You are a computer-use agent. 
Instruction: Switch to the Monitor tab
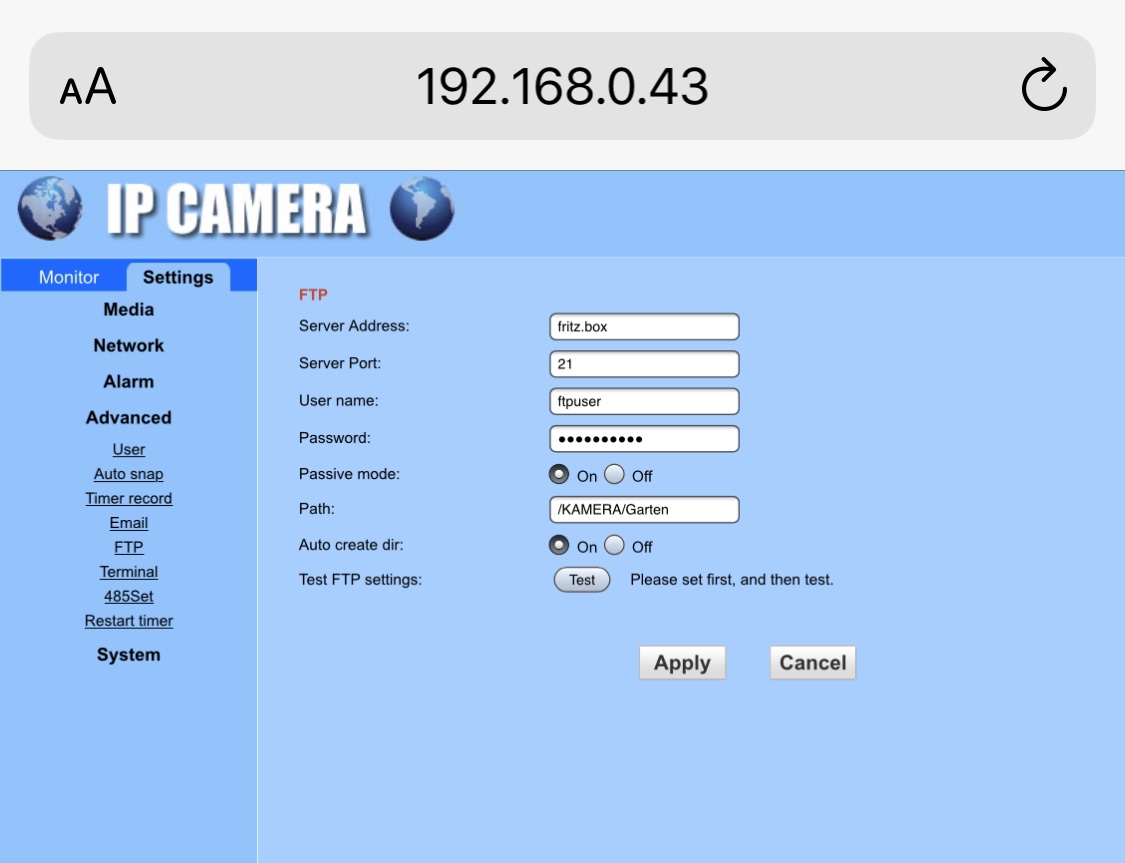(69, 277)
